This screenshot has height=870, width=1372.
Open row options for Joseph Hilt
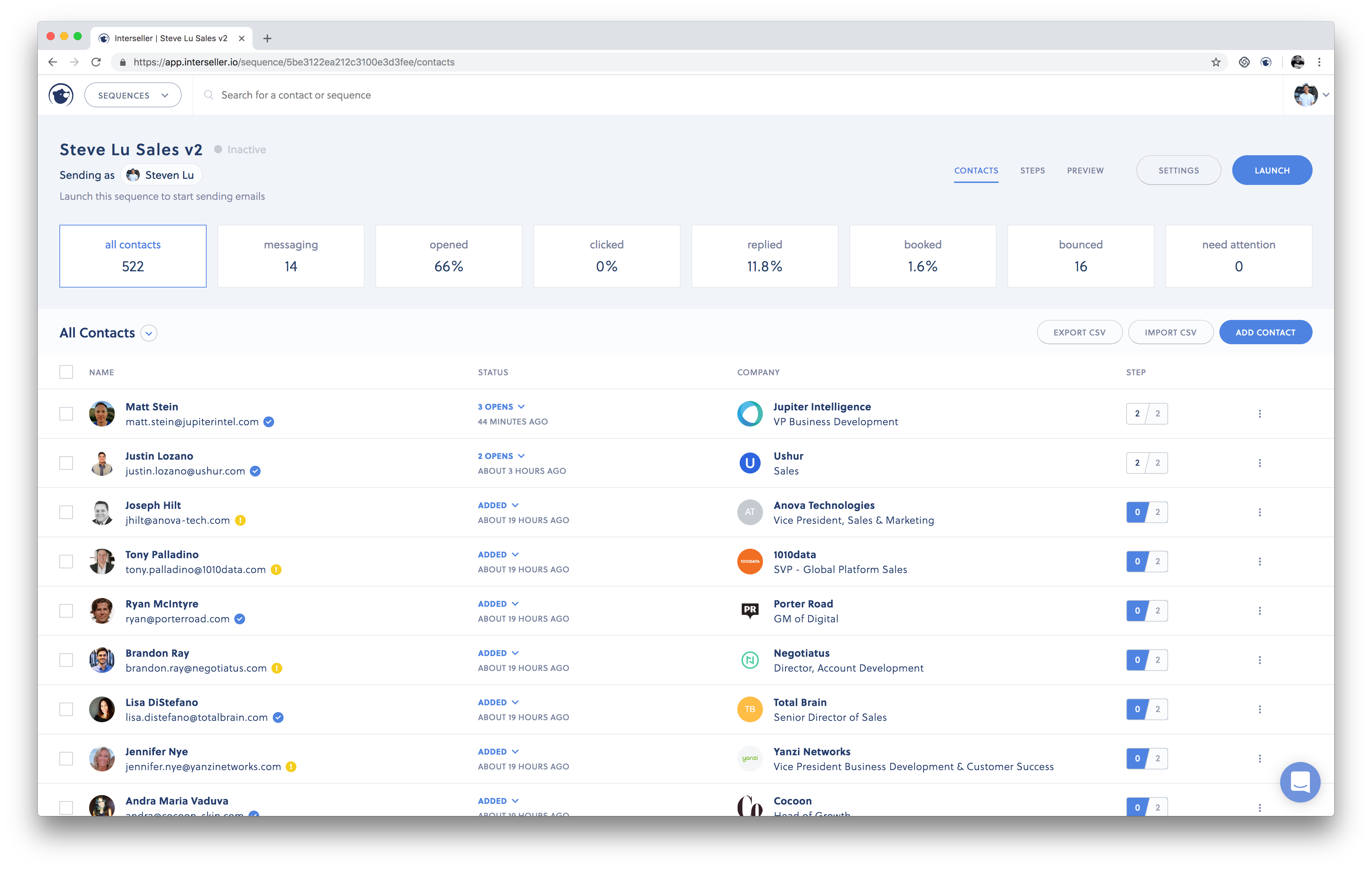pos(1259,512)
